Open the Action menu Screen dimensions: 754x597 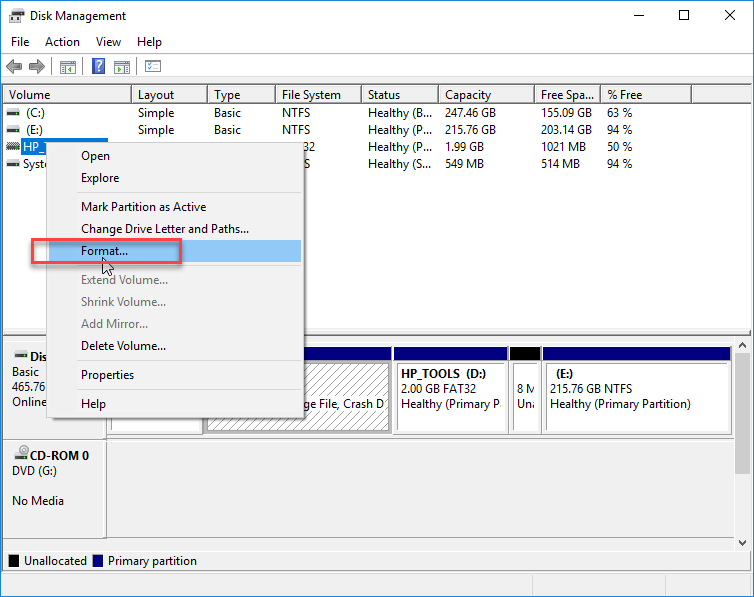pos(62,42)
